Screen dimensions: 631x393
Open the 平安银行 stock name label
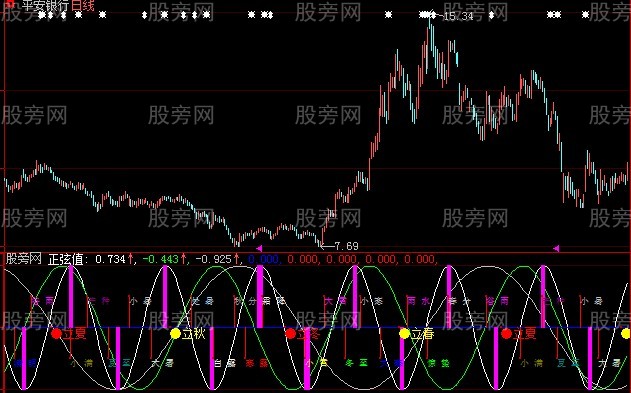point(46,6)
